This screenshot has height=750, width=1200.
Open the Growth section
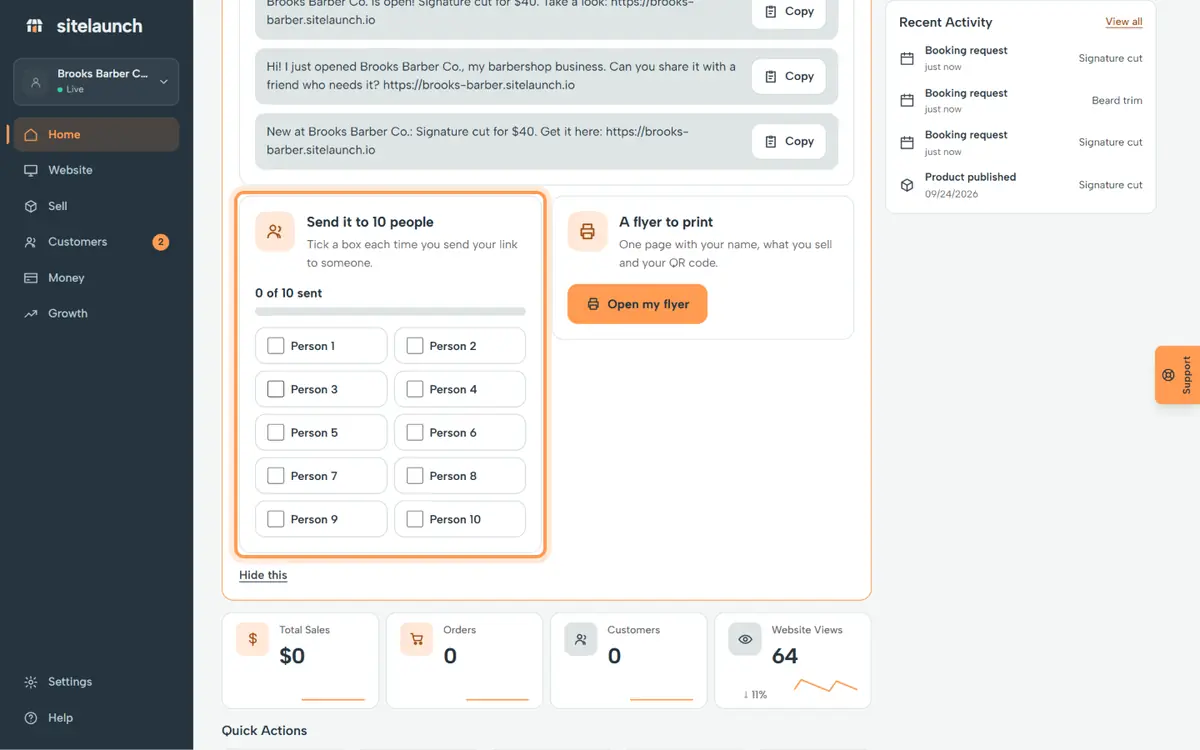[96, 314]
